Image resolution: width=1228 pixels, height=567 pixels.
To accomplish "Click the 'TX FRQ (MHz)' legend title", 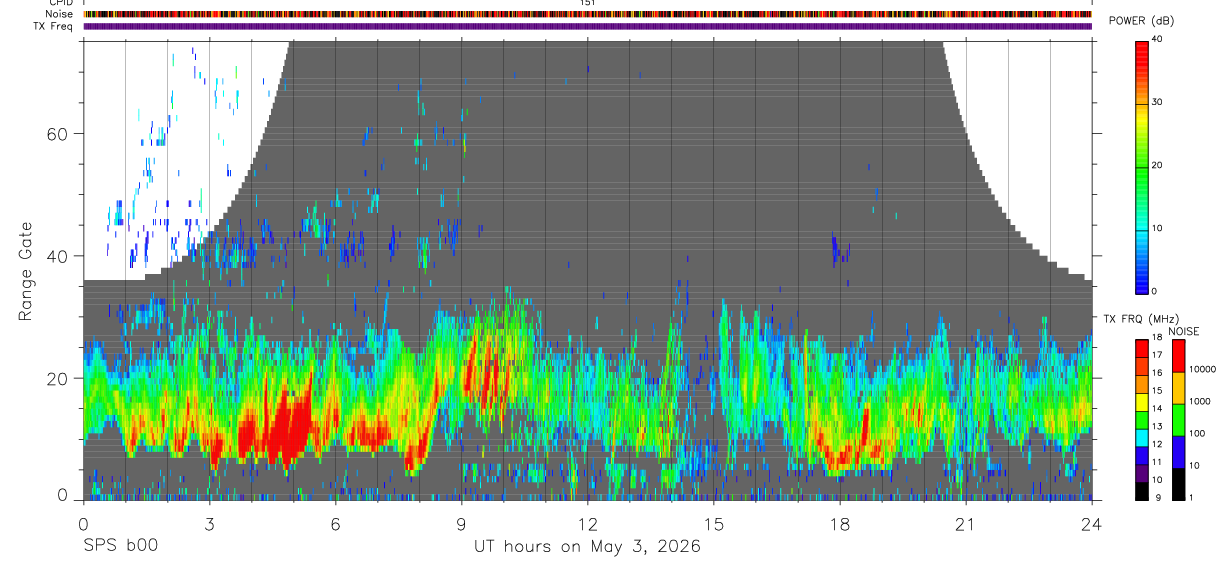I will pyautogui.click(x=1137, y=319).
